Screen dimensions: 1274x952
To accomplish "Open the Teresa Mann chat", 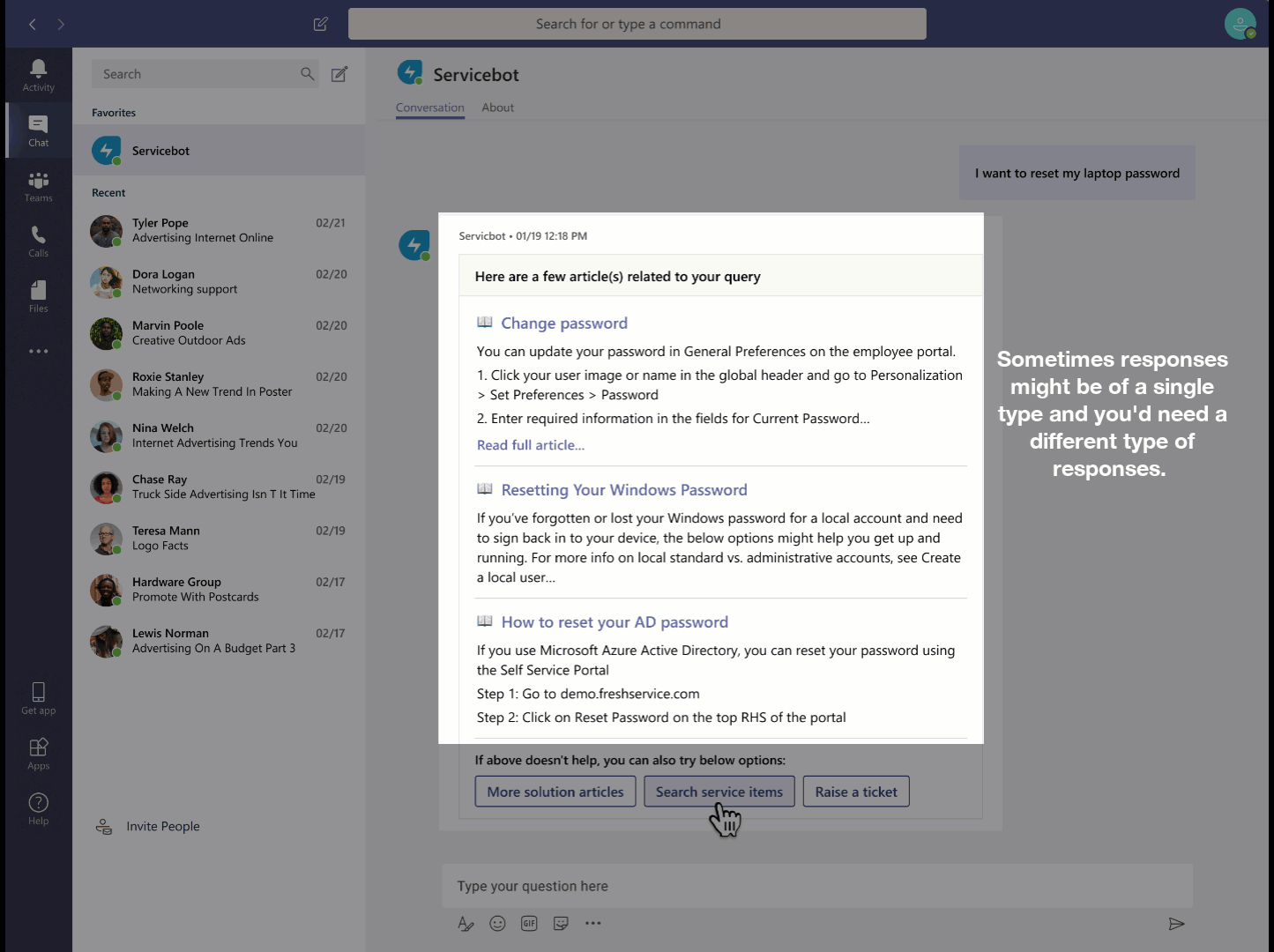I will pyautogui.click(x=219, y=538).
